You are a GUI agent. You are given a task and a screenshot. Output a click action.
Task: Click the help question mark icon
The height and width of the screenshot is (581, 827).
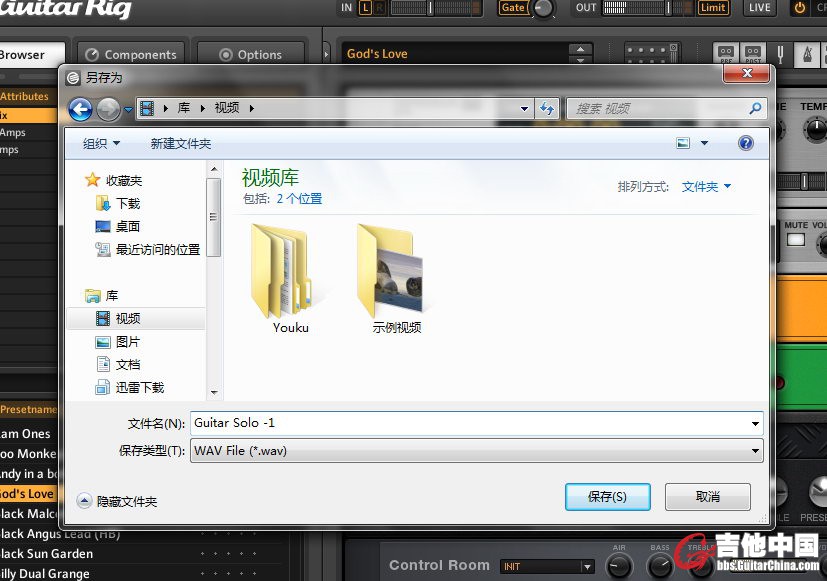click(746, 143)
